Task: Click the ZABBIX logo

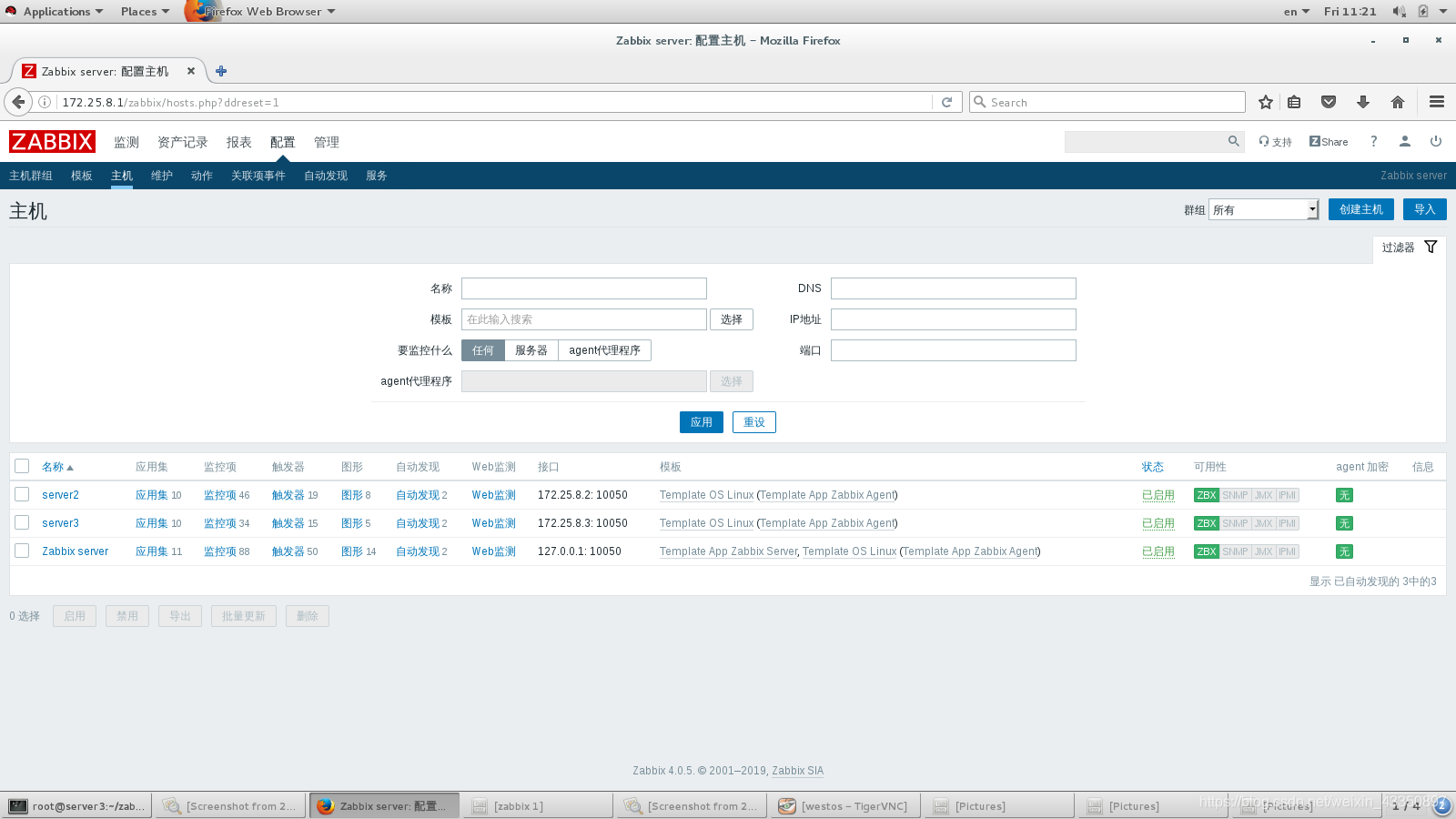Action: 52,142
